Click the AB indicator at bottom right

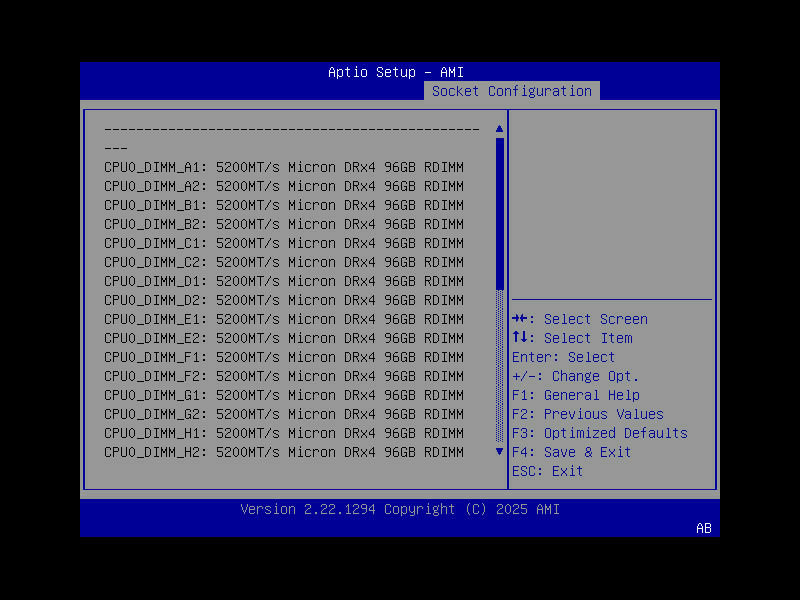pos(703,528)
